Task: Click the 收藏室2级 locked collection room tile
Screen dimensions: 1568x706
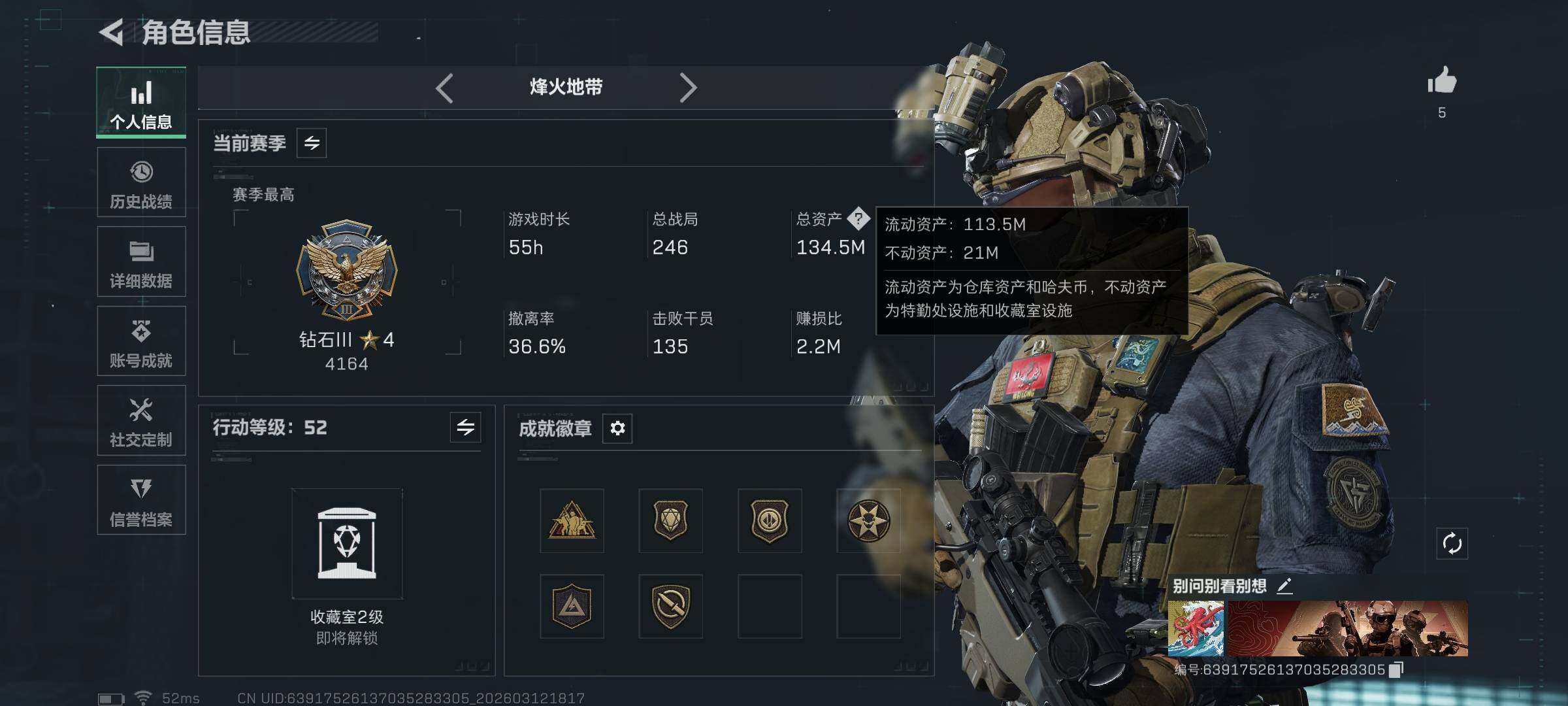Action: coord(347,544)
